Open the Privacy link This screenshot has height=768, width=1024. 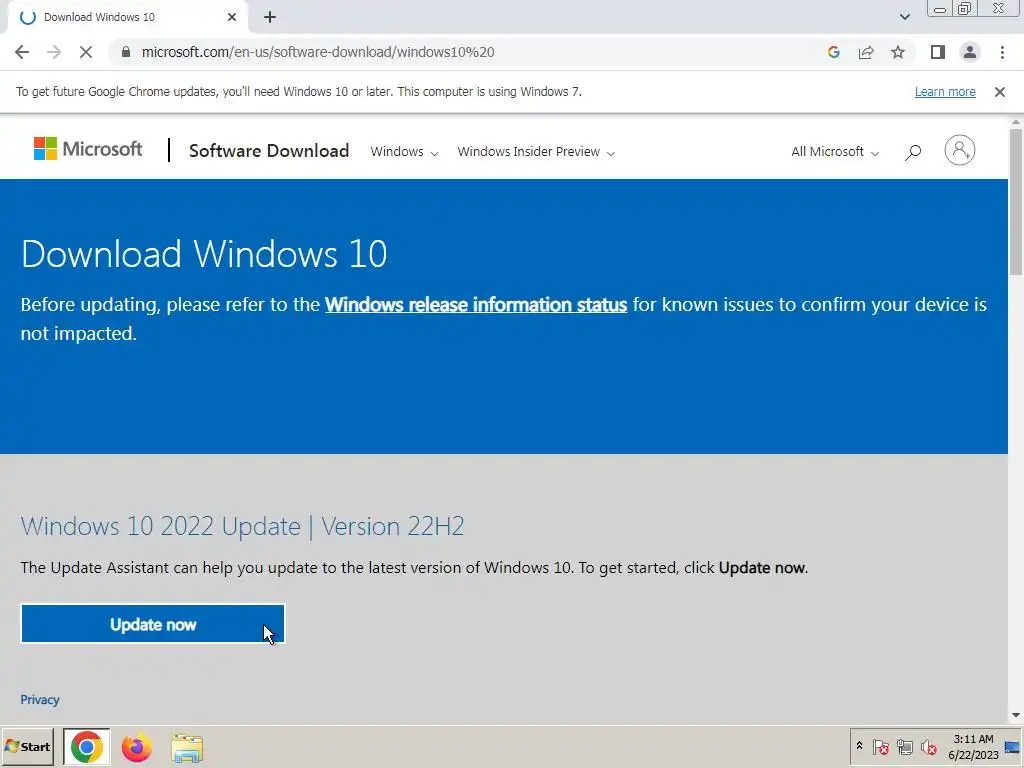[40, 700]
